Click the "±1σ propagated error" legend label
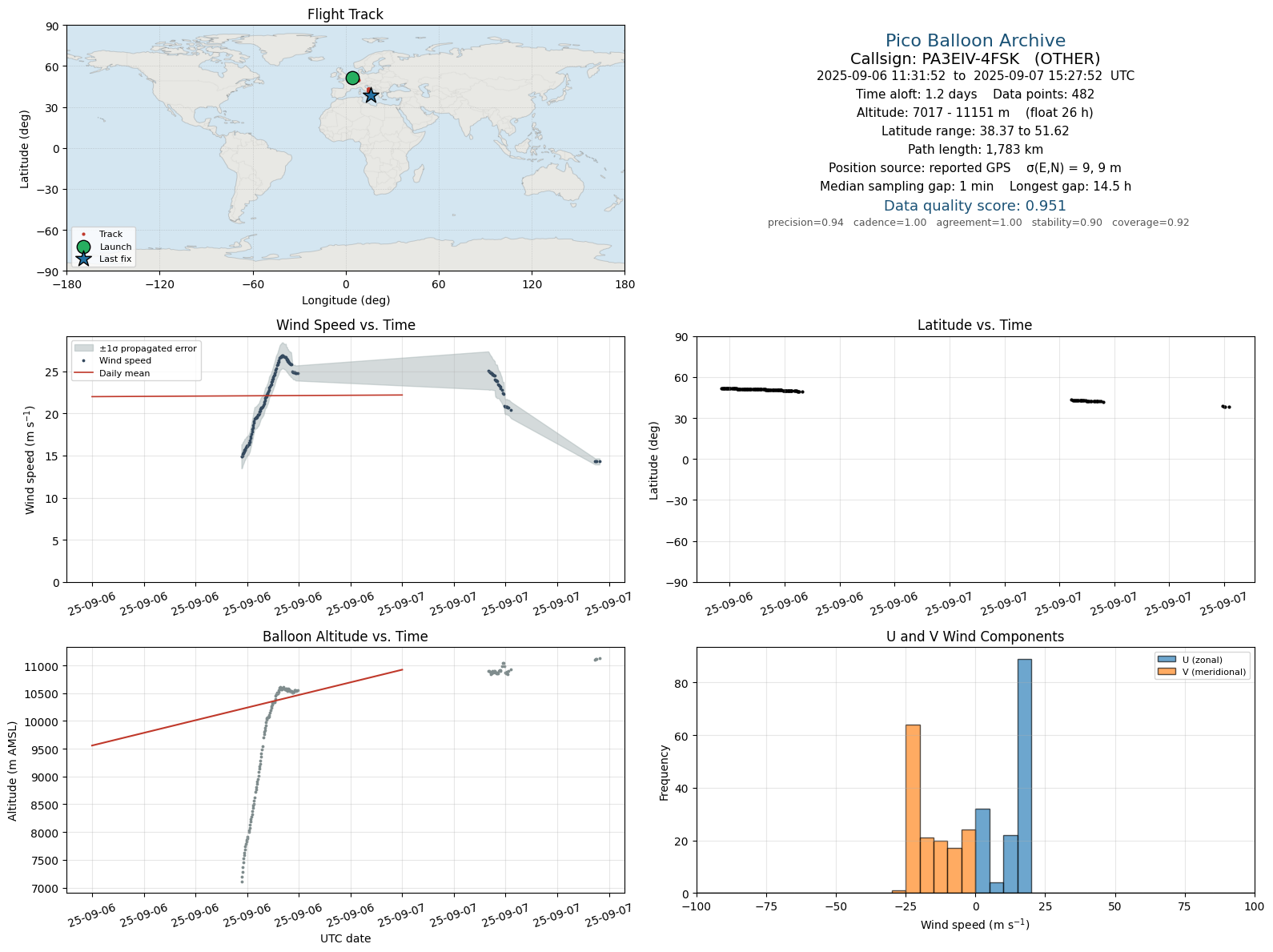The width and height of the screenshot is (1273, 952). click(x=148, y=348)
